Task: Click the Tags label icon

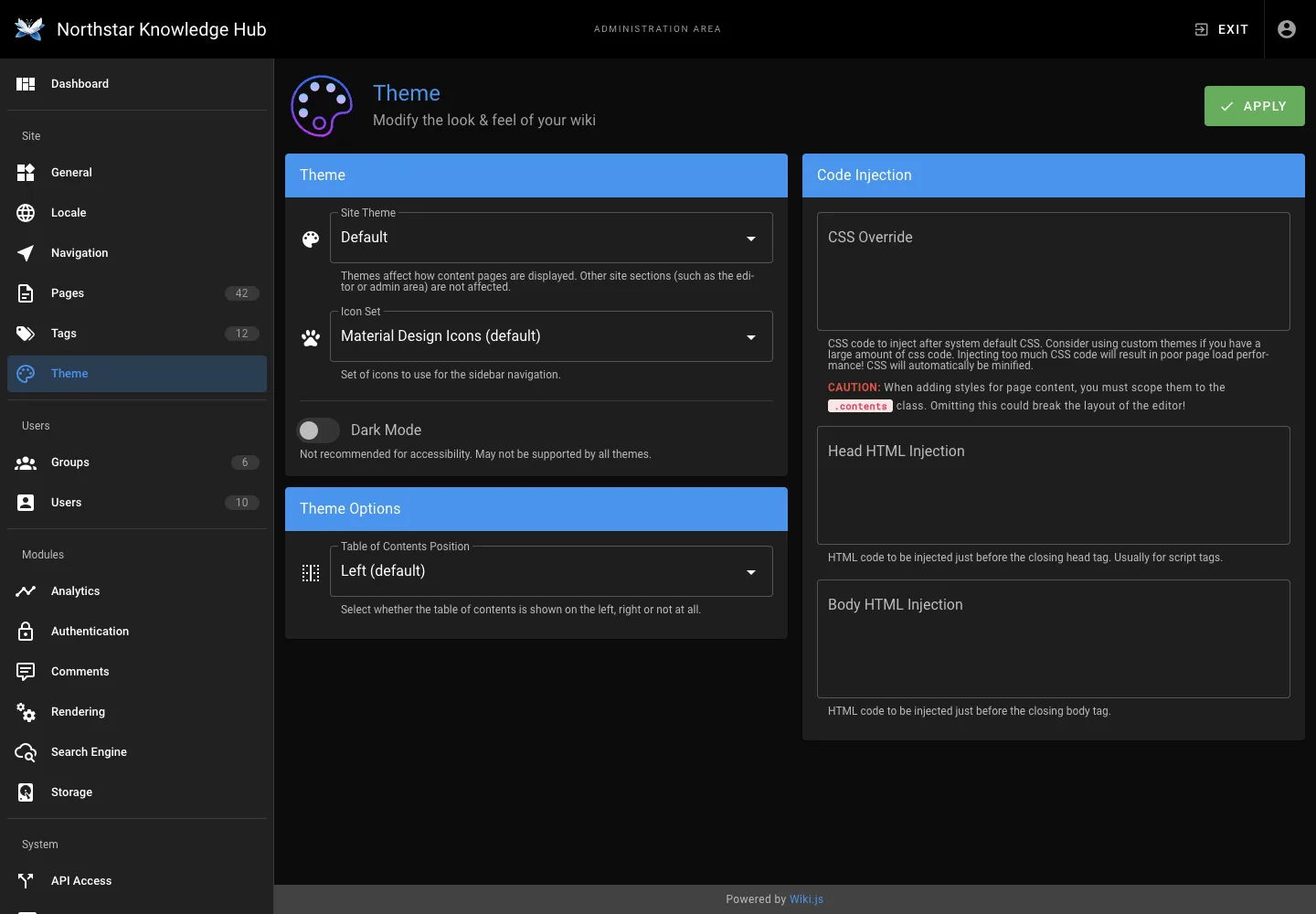Action: pyautogui.click(x=26, y=334)
